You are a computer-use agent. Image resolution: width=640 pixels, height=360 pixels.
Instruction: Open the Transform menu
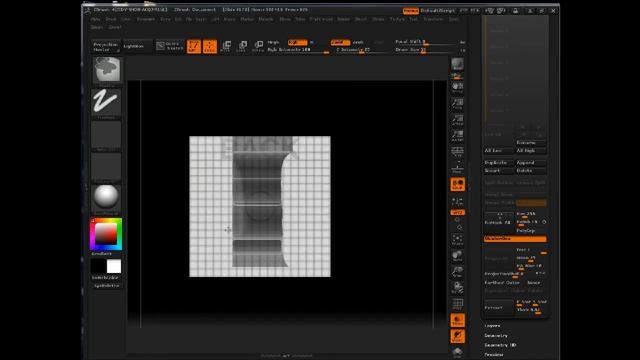[433, 19]
